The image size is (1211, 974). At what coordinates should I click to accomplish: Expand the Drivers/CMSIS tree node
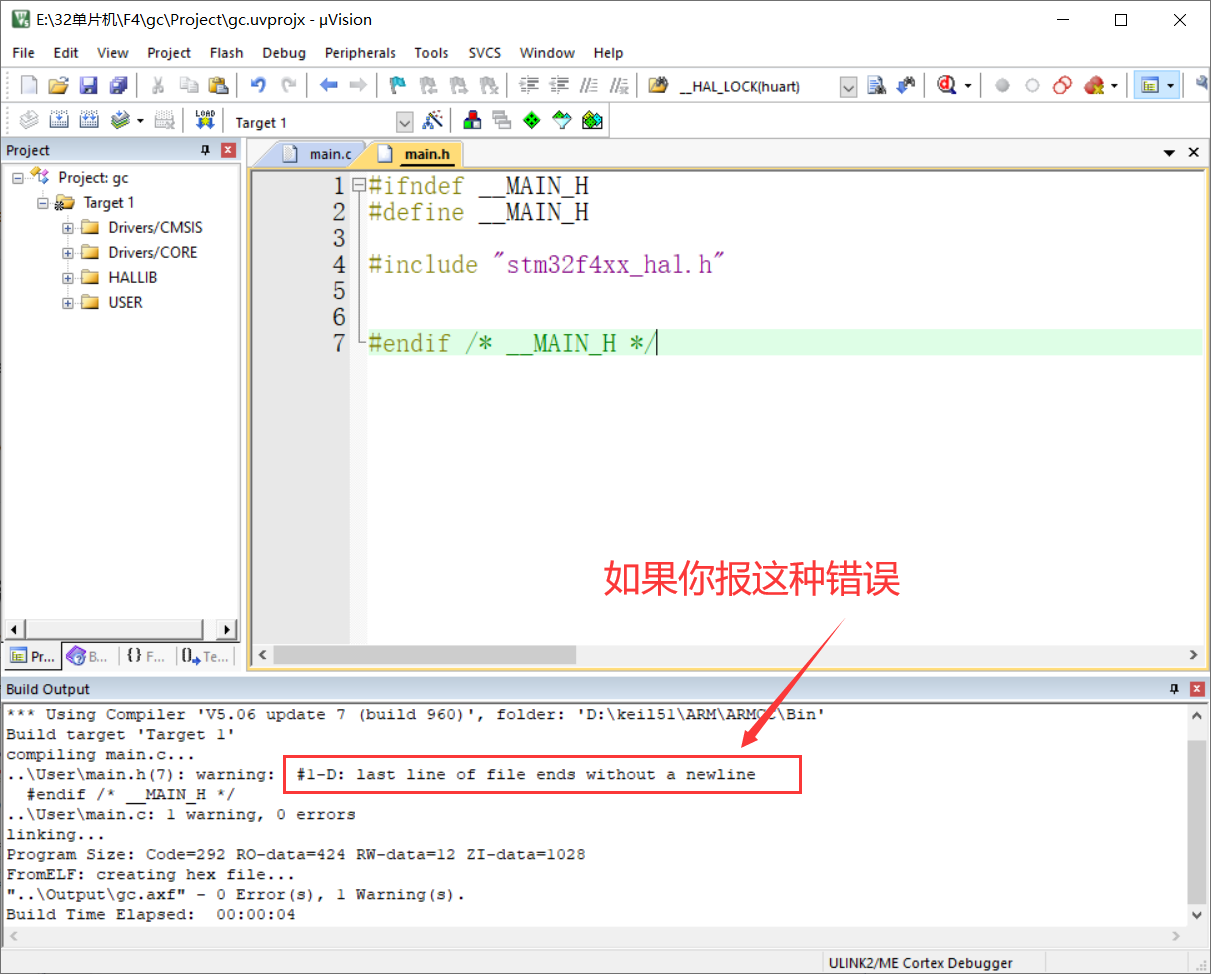click(67, 227)
